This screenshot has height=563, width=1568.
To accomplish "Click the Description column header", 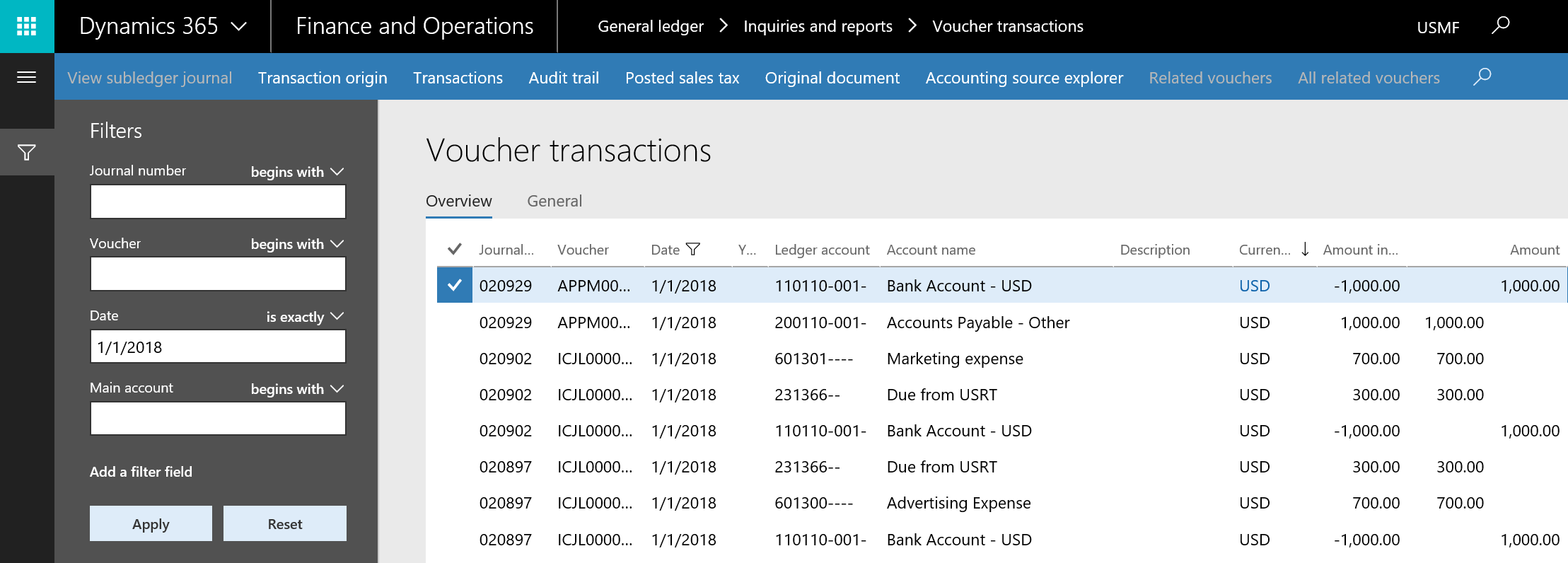I will pos(1155,249).
